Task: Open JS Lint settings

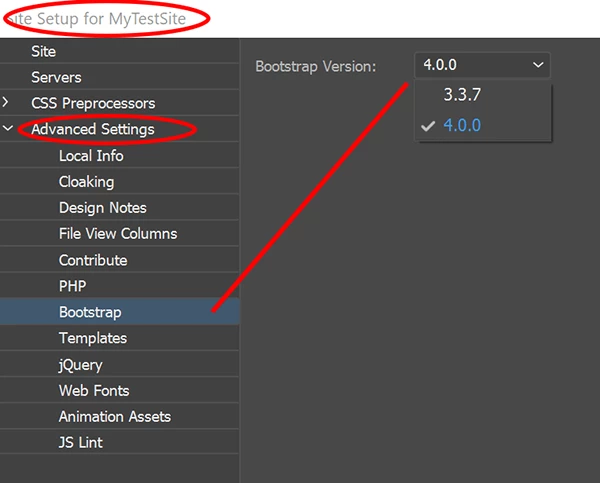Action: point(119,443)
